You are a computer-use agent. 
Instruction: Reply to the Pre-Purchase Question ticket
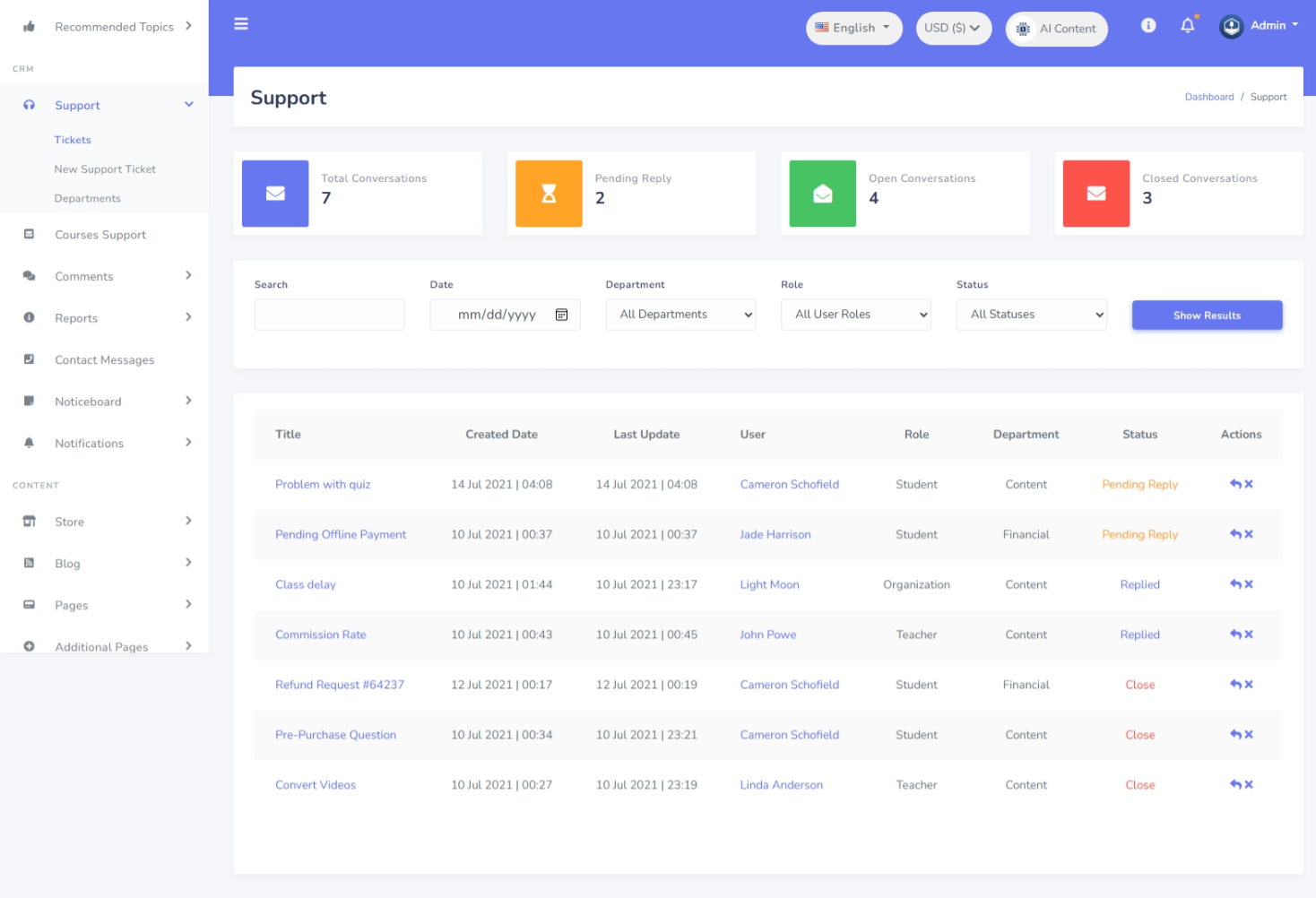click(x=1235, y=735)
